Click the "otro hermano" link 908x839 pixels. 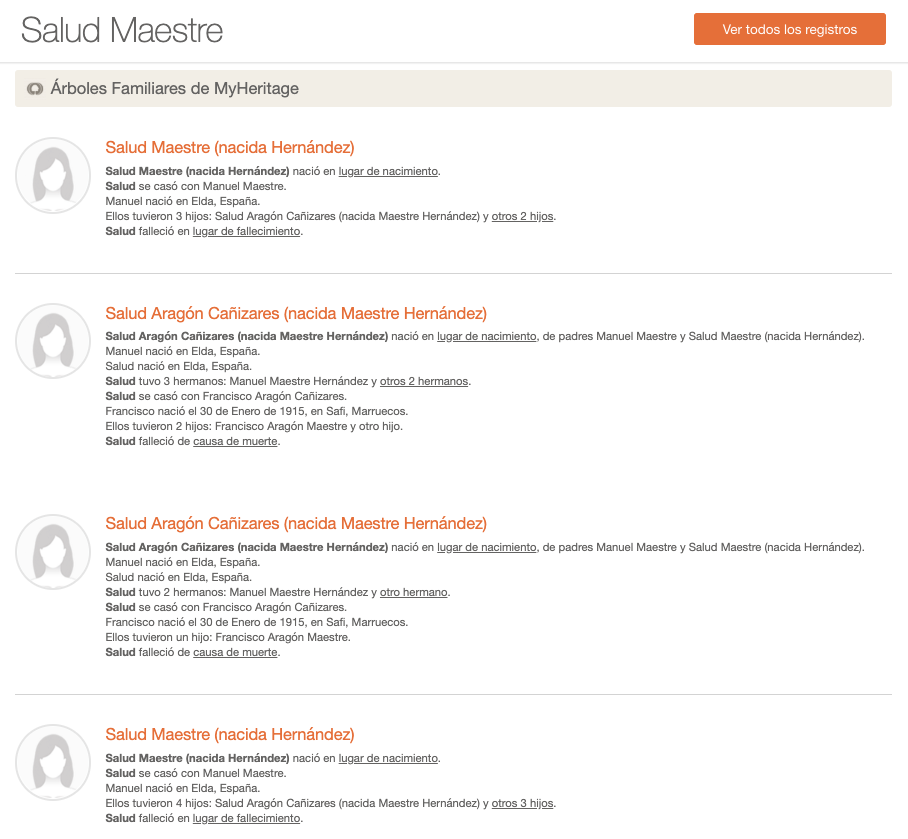pyautogui.click(x=413, y=592)
